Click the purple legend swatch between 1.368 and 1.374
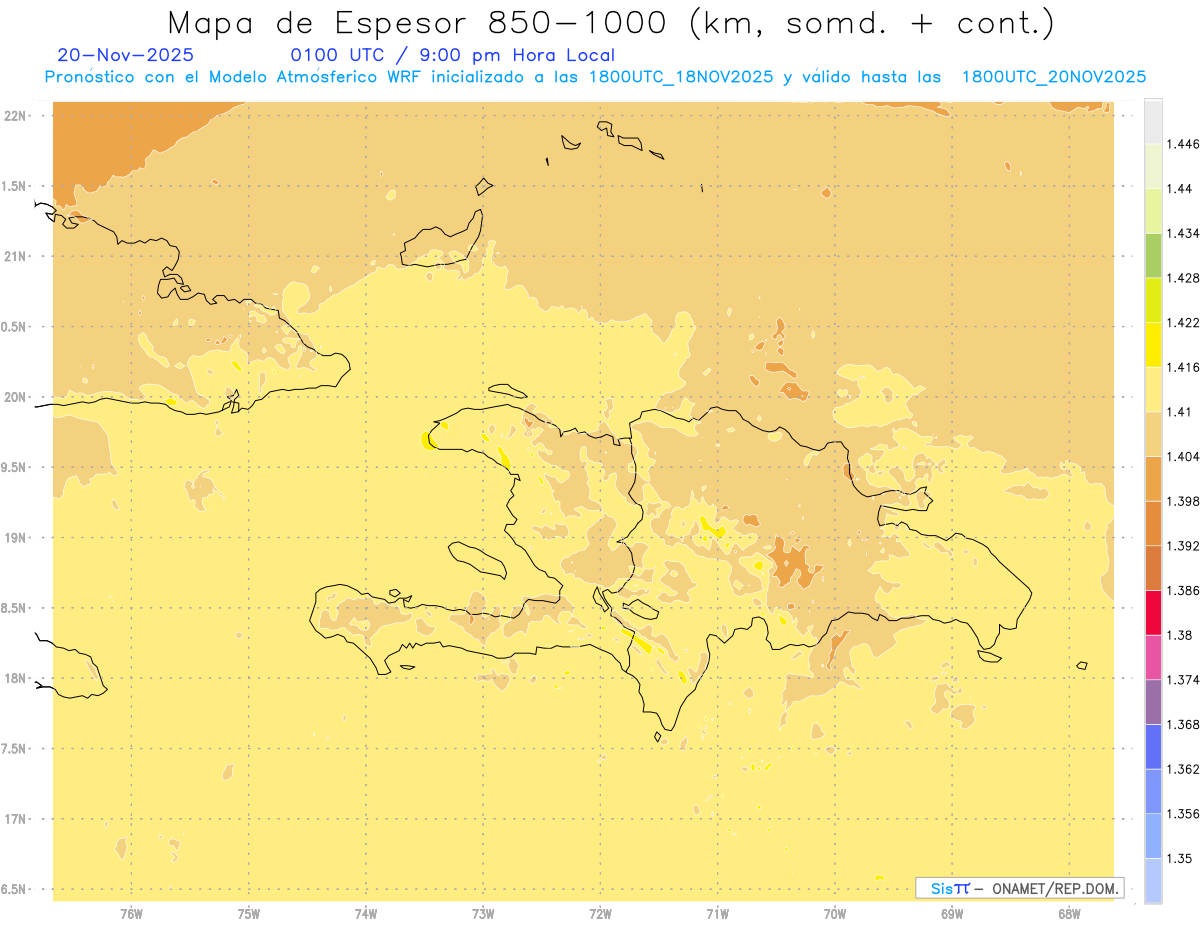Viewport: 1200px width, 927px height. pyautogui.click(x=1153, y=701)
